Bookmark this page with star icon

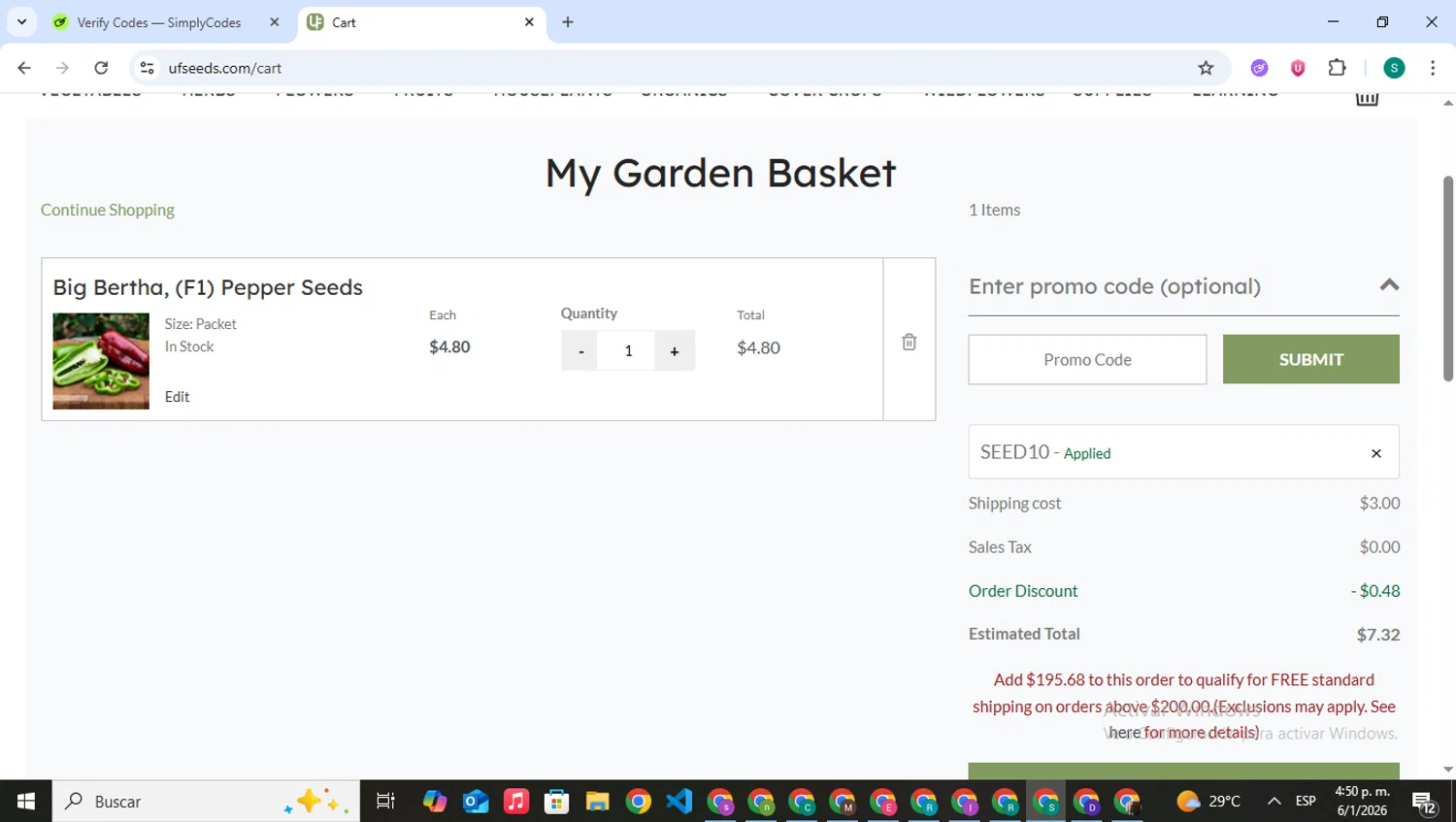tap(1206, 68)
